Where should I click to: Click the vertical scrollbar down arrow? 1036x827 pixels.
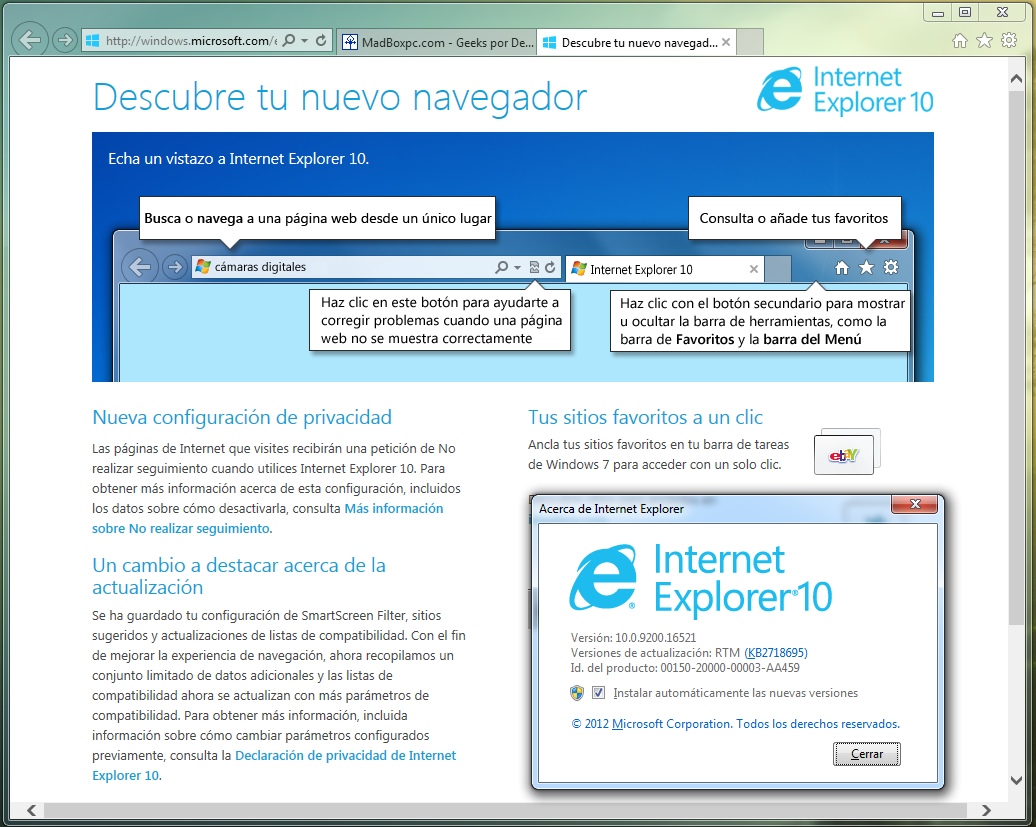(1017, 780)
